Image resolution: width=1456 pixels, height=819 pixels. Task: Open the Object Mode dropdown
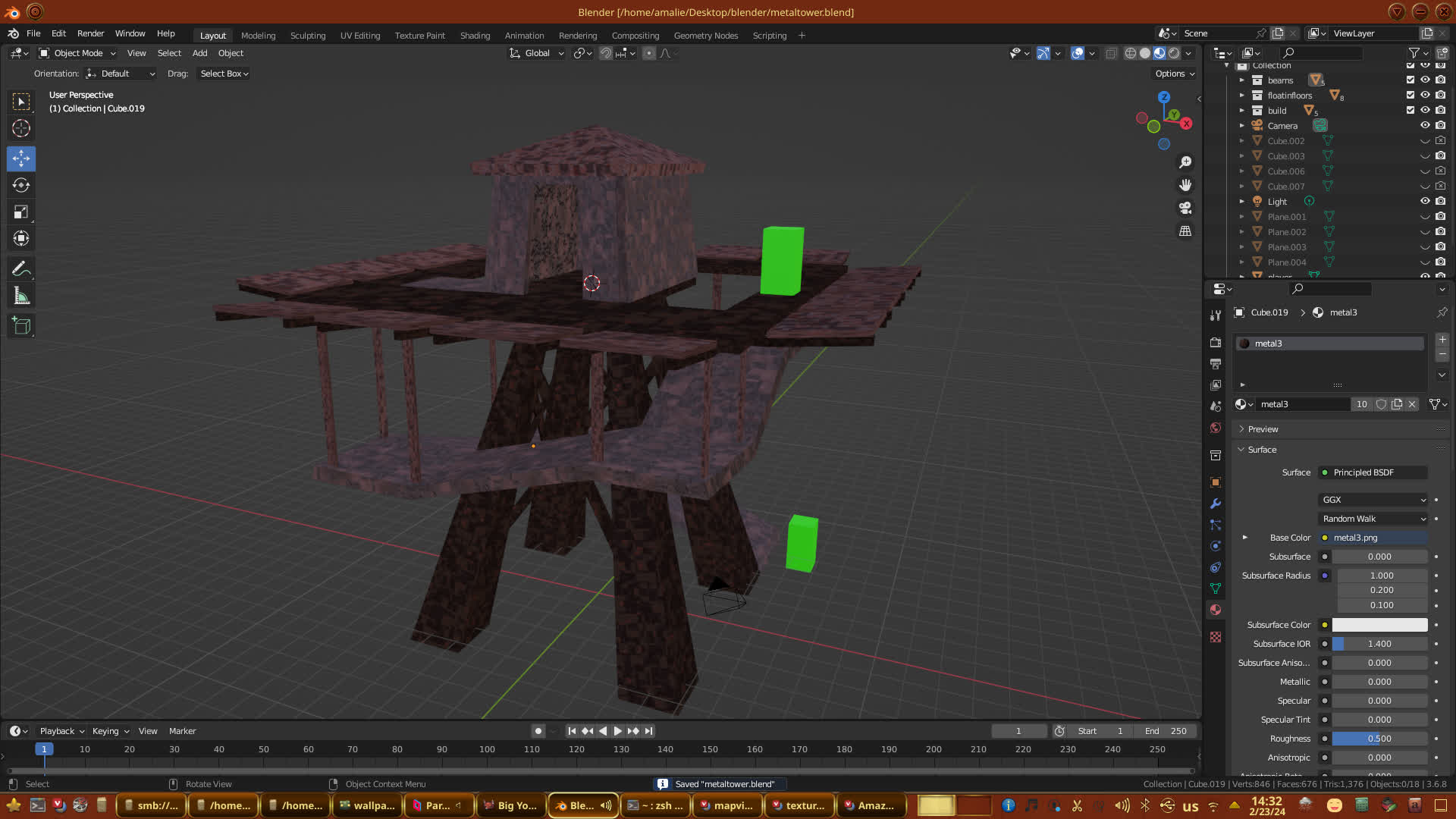pos(77,53)
